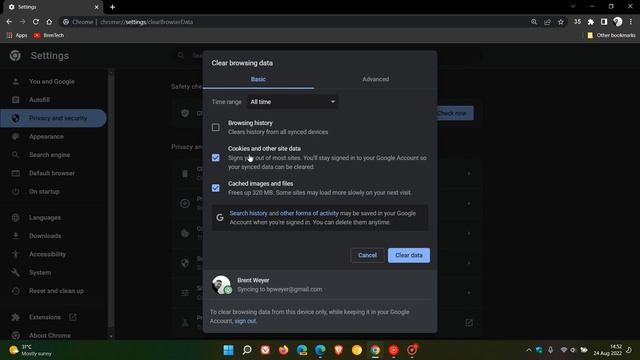
Task: Show hidden tray icons chevron
Action: tap(529, 350)
